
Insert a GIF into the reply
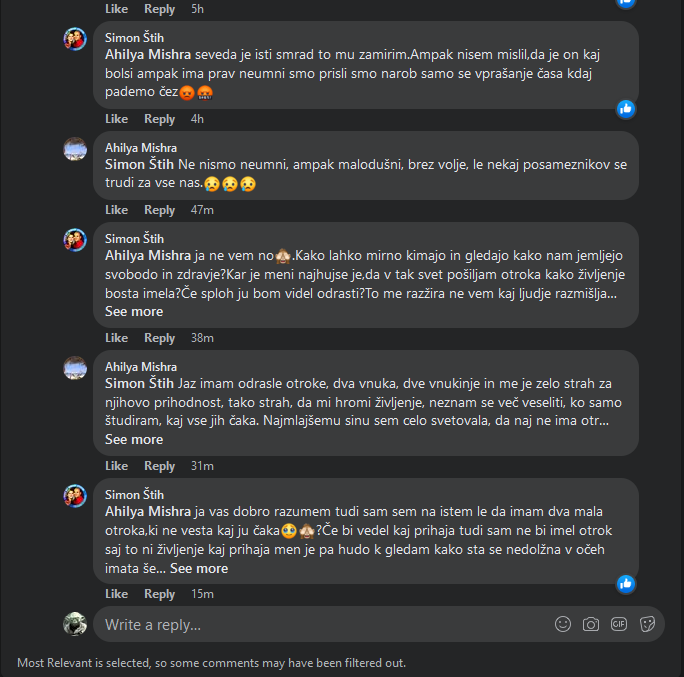coord(619,624)
